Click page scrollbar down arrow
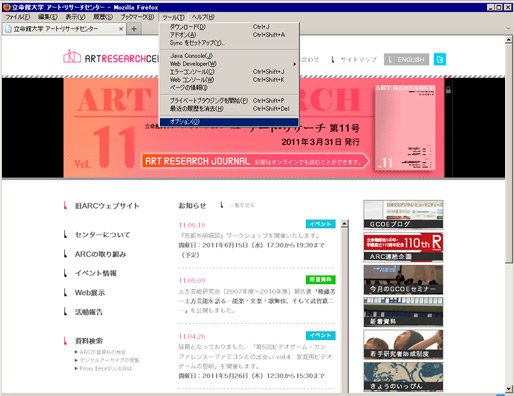This screenshot has height=396, width=514. click(x=509, y=389)
